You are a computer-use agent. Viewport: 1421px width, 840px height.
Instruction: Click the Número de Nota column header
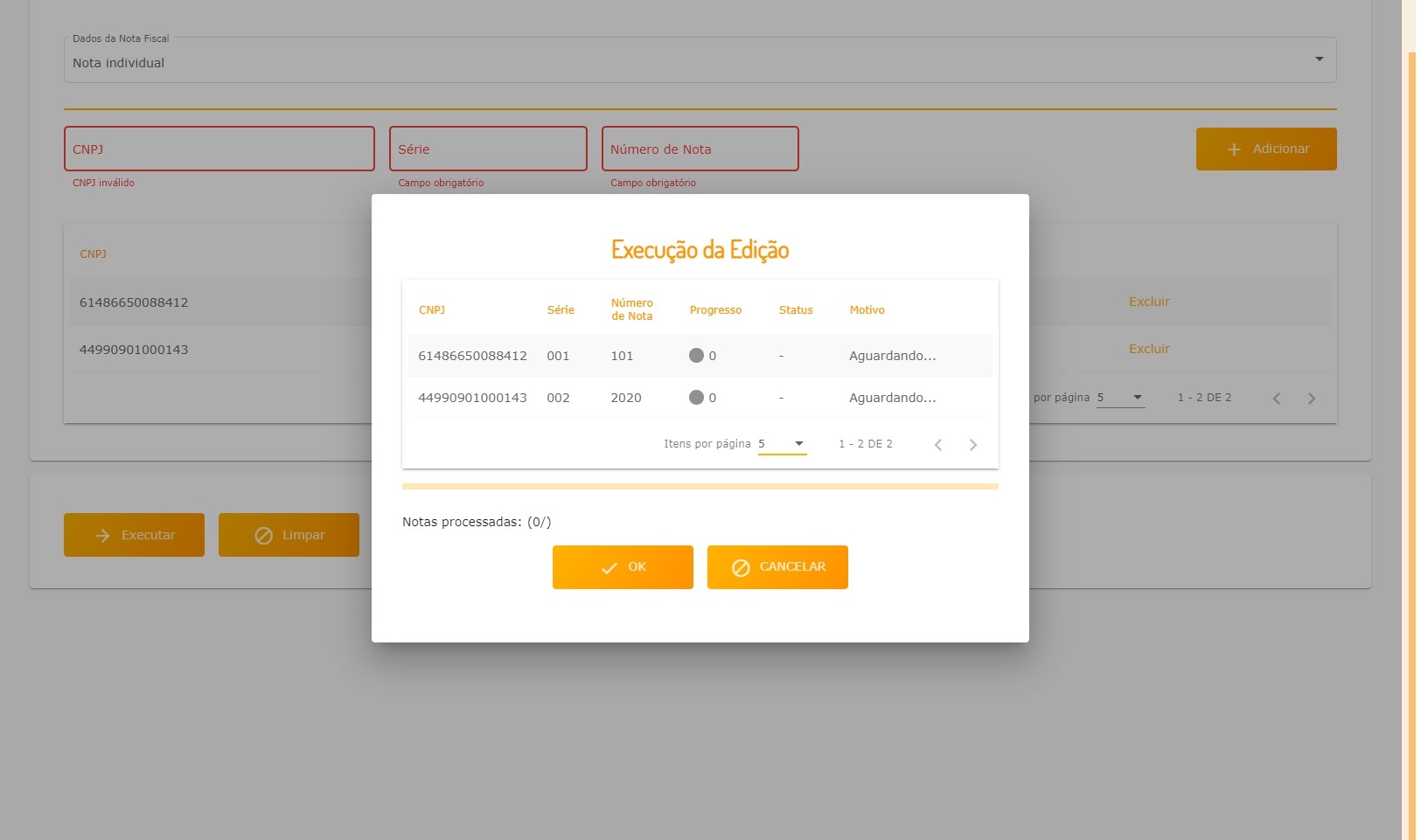[632, 309]
